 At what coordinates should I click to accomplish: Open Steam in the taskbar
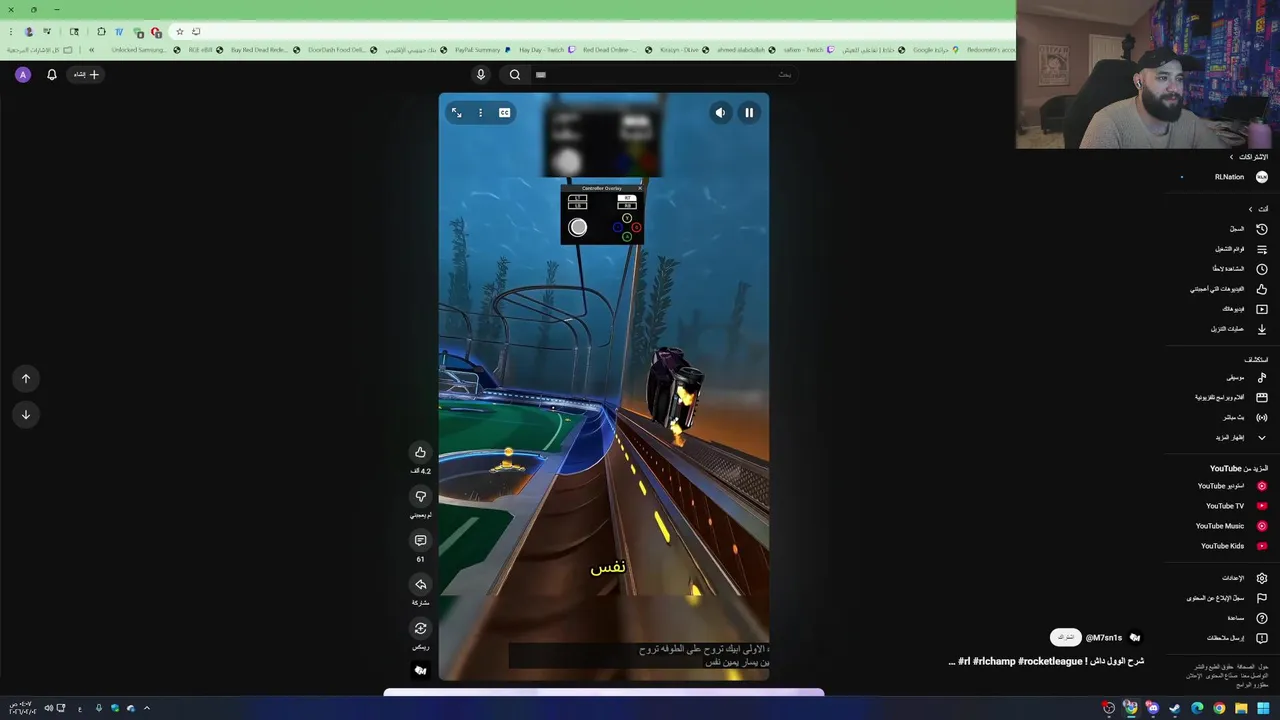(x=1175, y=708)
